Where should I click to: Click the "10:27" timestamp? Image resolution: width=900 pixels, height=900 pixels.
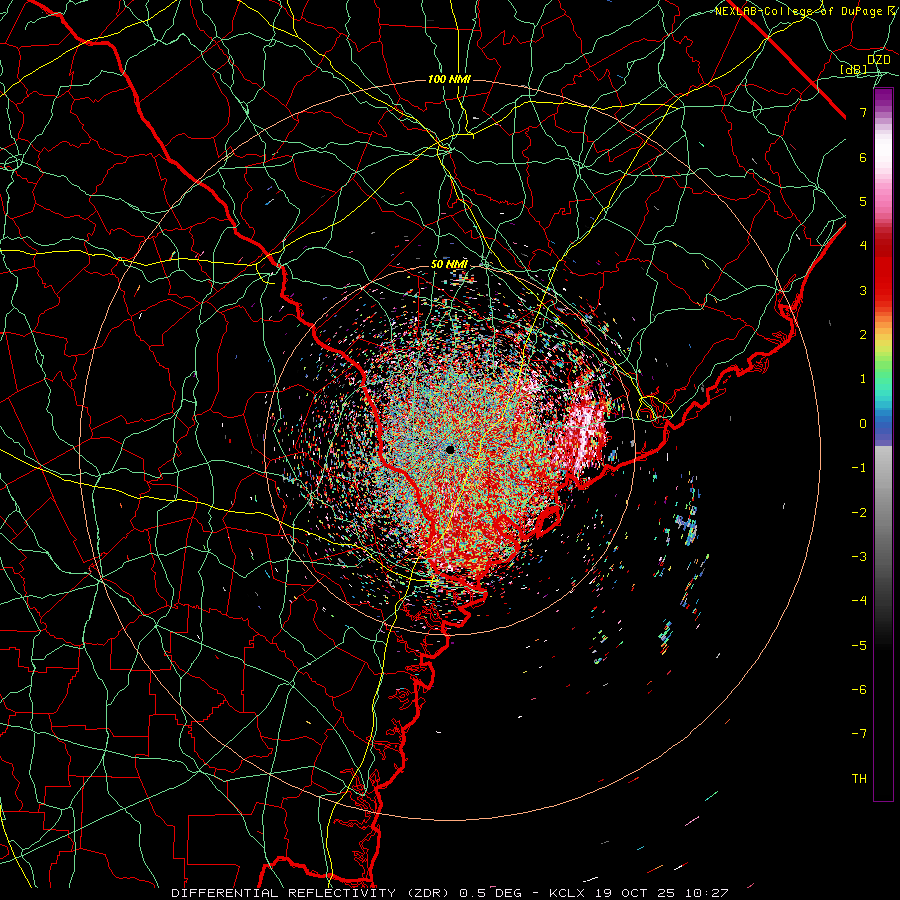point(708,893)
